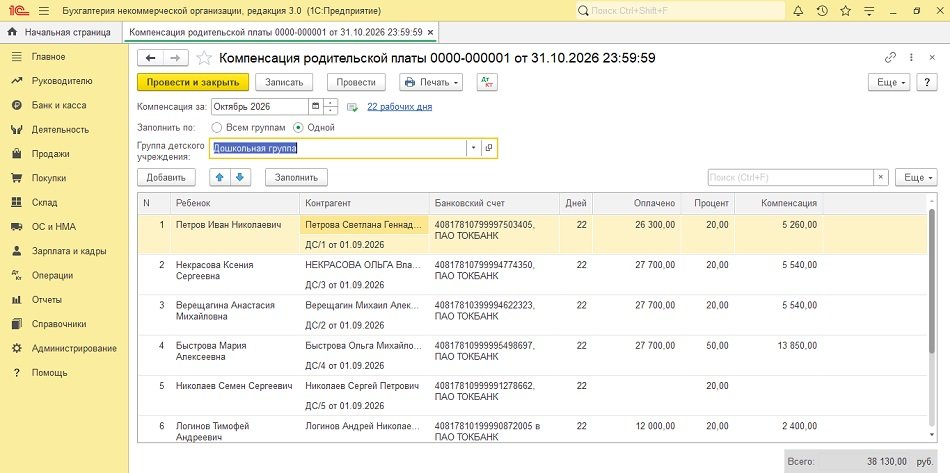Clear table search field with X
The image size is (950, 473).
[x=881, y=177]
